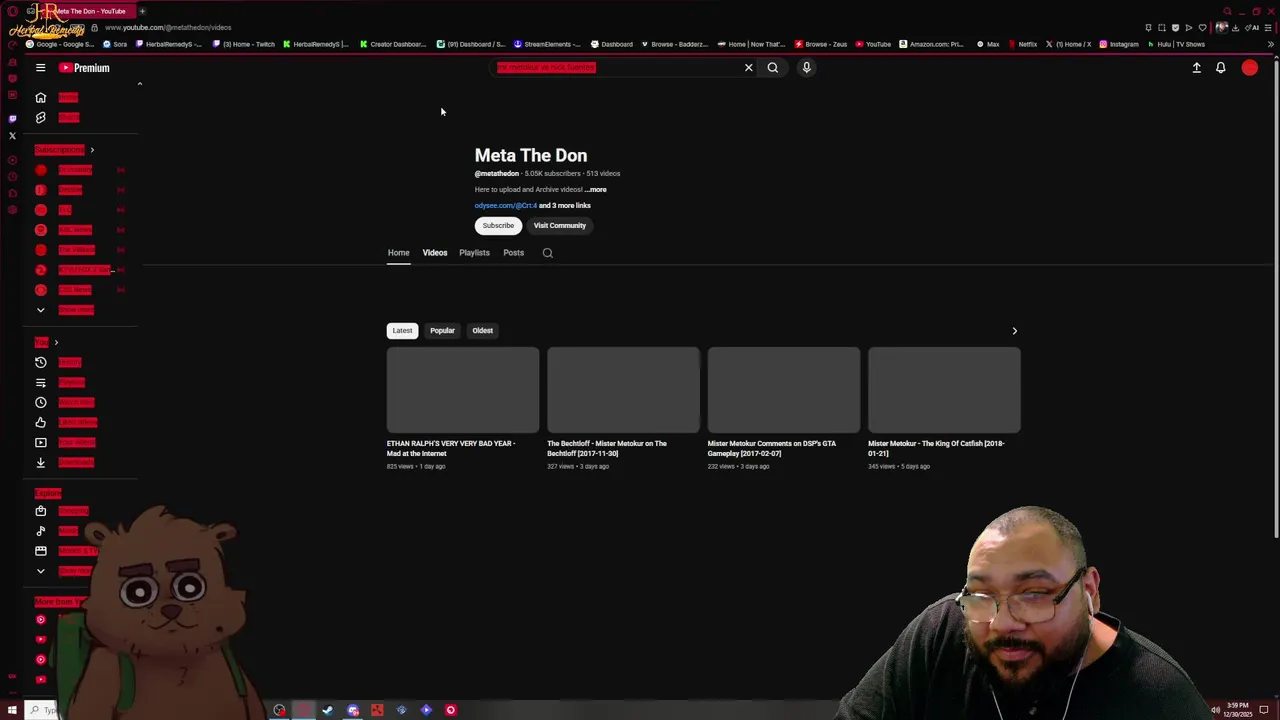
Task: Open Playlists icon in sidebar
Action: [x=41, y=382]
